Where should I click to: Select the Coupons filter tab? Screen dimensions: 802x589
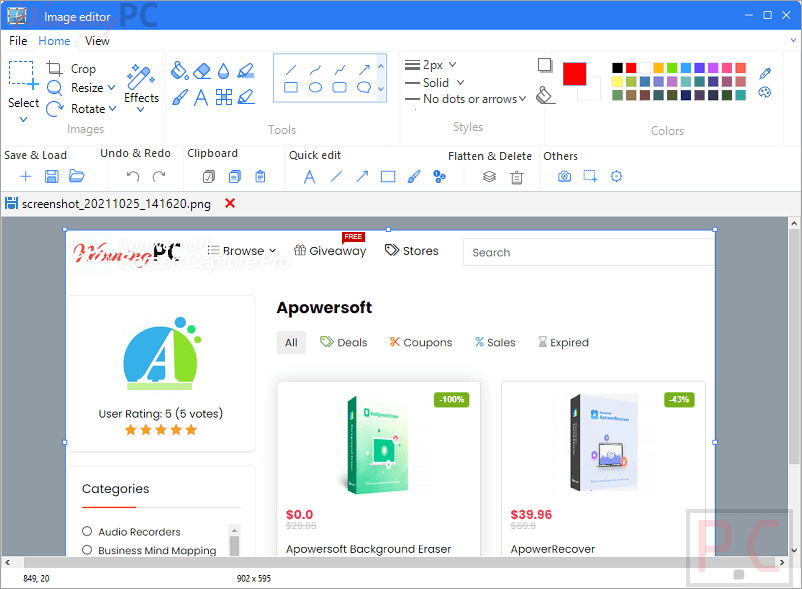pos(421,342)
